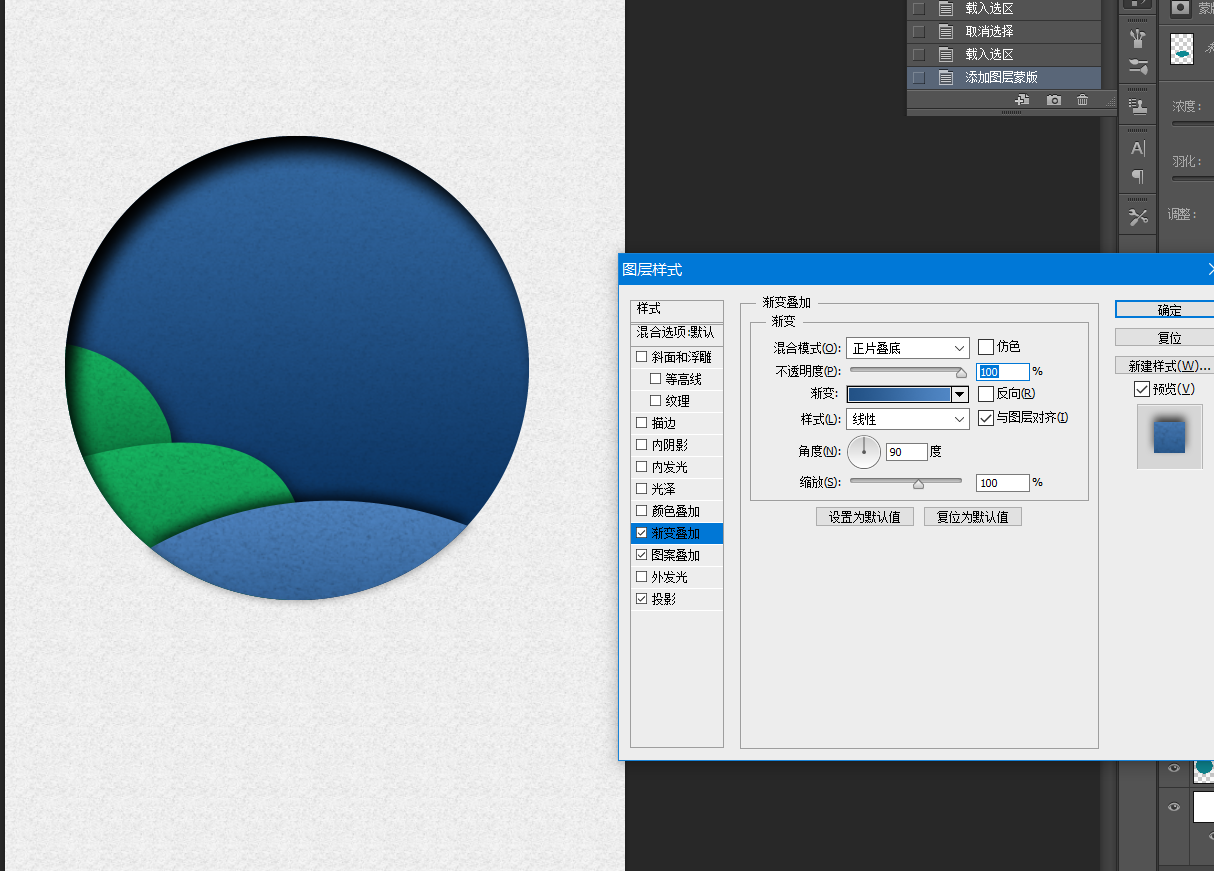Image resolution: width=1214 pixels, height=871 pixels.
Task: Enable 等高线 sub-option checkbox
Action: click(656, 379)
